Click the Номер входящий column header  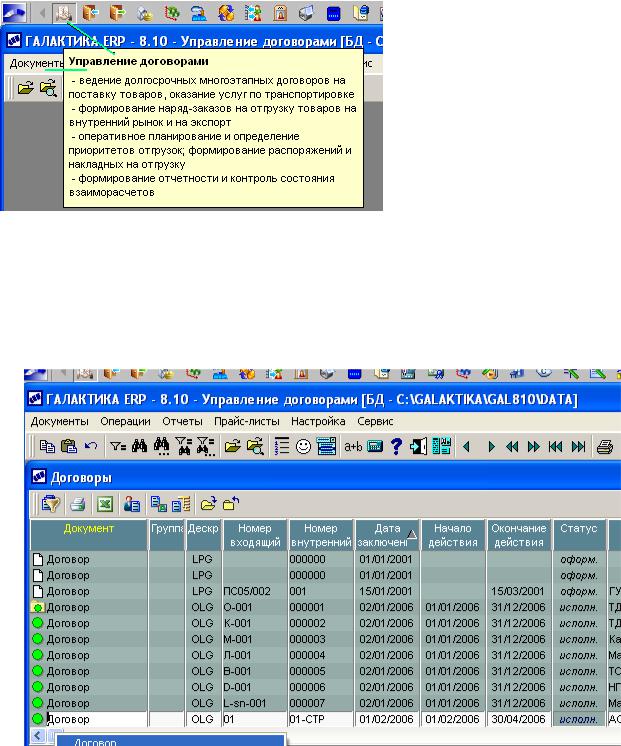[255, 535]
